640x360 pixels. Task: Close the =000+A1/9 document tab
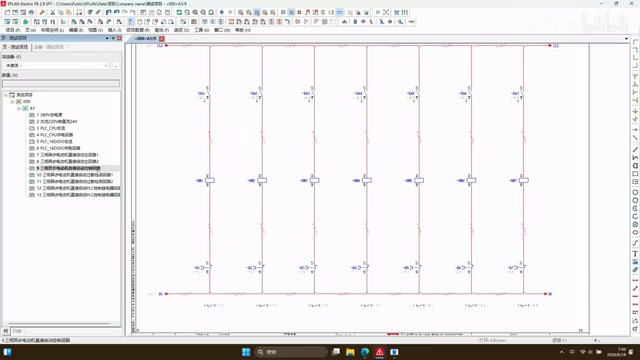point(162,39)
